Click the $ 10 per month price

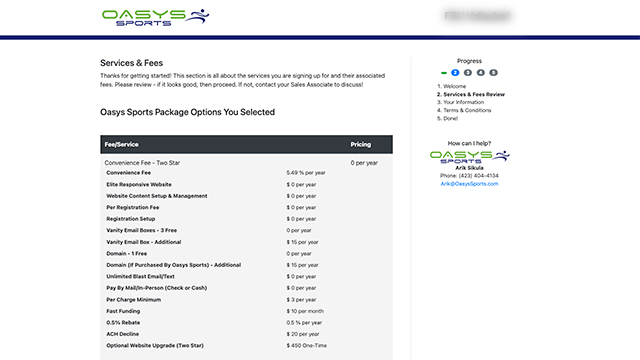(x=305, y=311)
